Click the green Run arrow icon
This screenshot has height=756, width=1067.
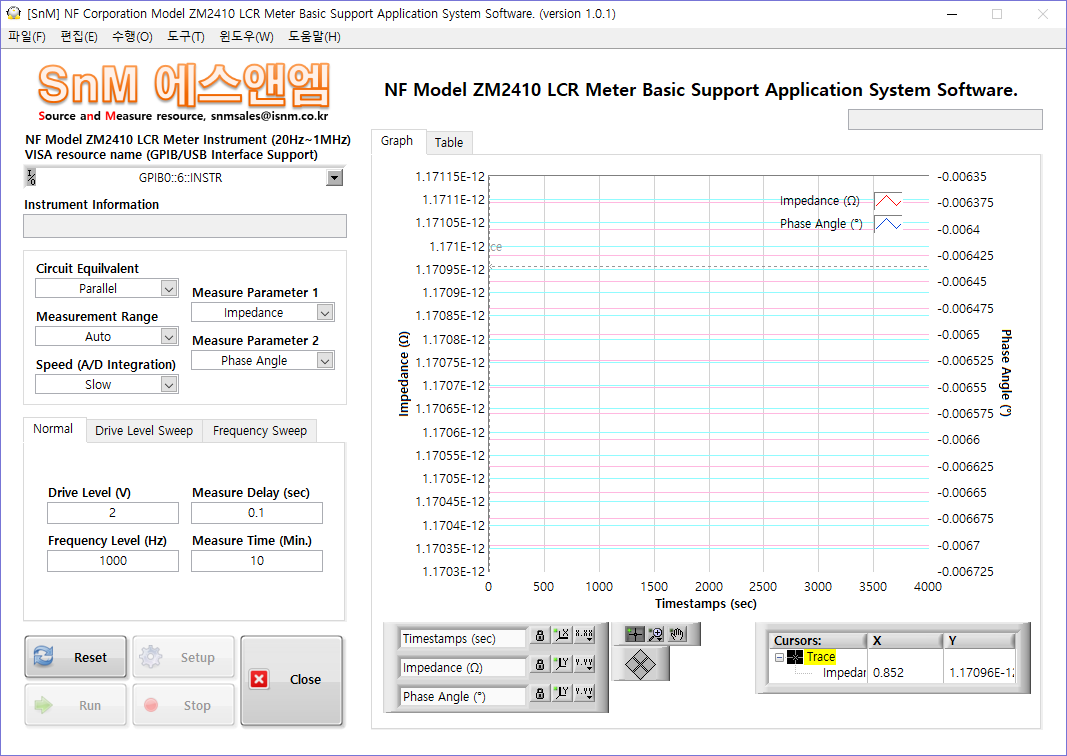click(x=44, y=705)
